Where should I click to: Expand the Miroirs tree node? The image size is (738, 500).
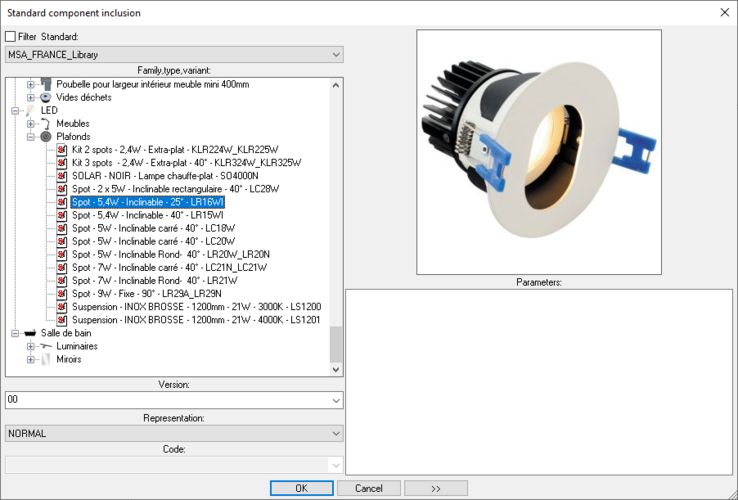click(31, 359)
